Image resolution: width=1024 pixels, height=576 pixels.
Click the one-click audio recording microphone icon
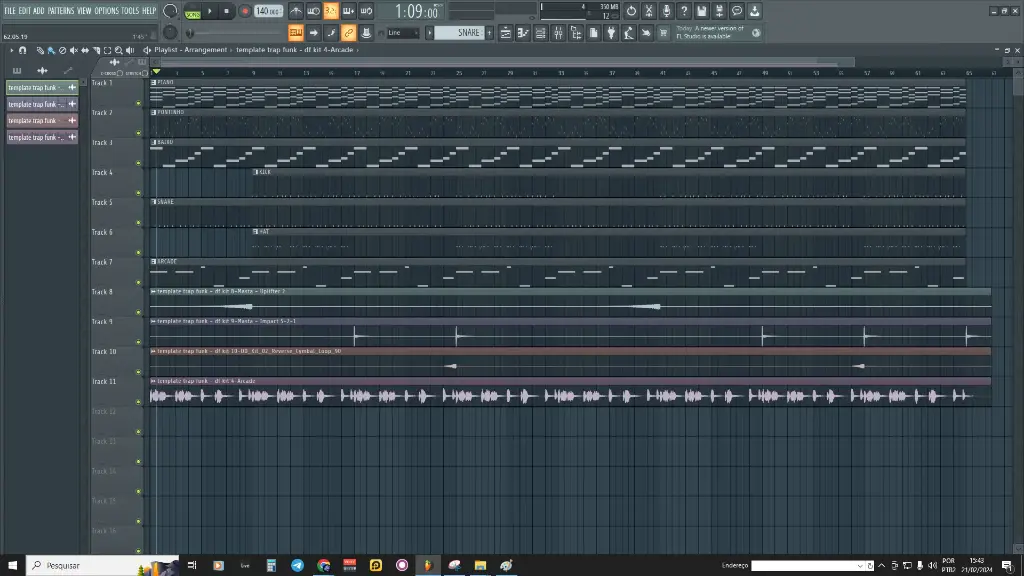666,11
